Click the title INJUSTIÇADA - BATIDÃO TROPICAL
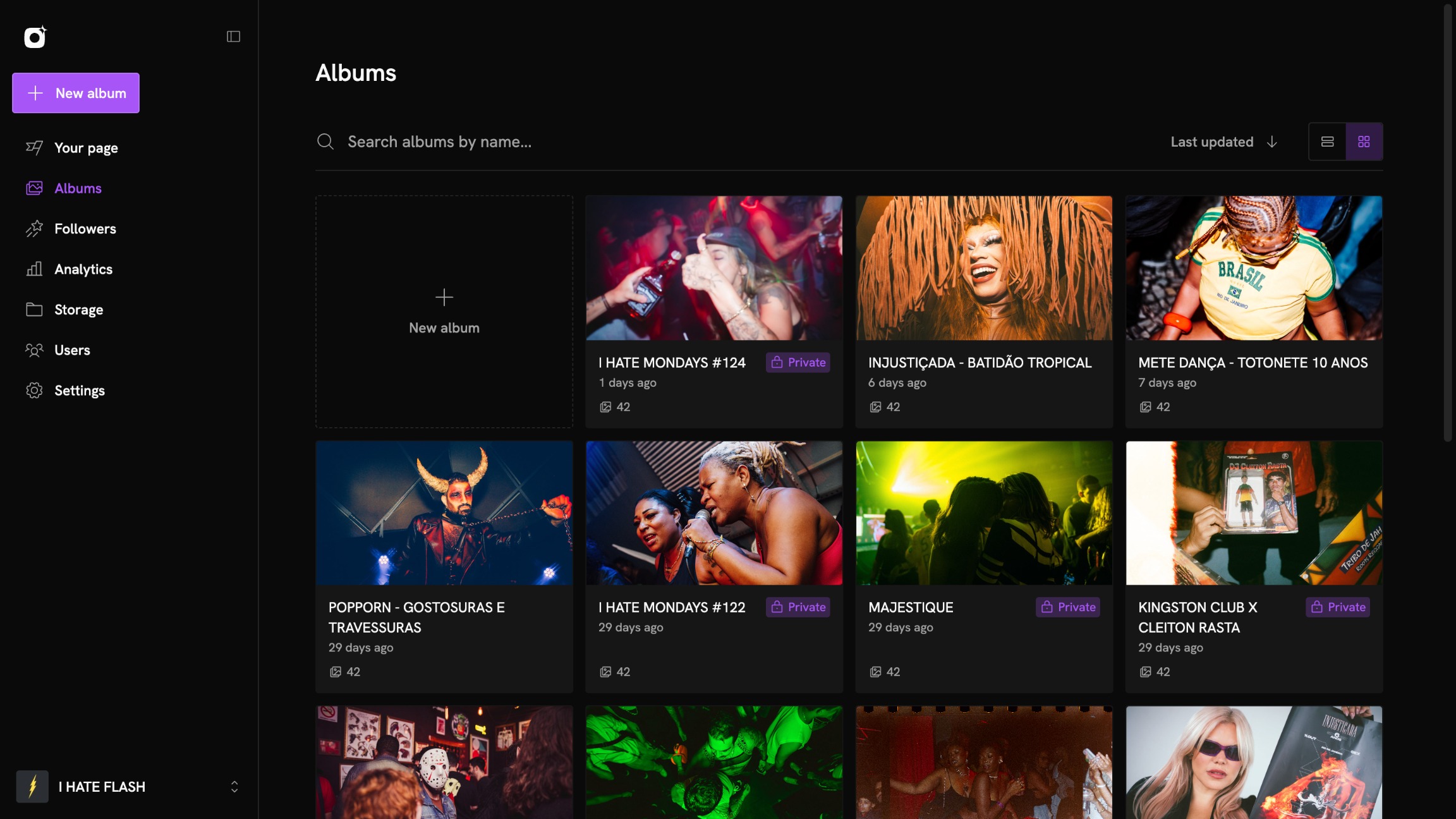This screenshot has width=1456, height=819. click(x=980, y=363)
